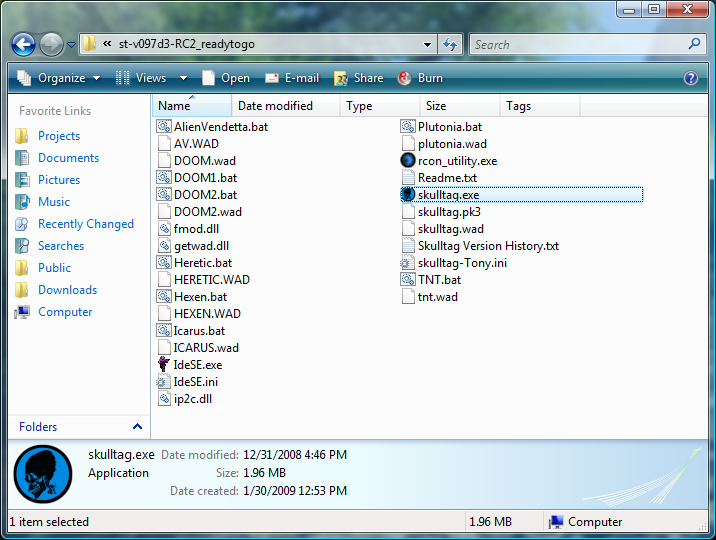Select the Heretic.bat file icon
The image size is (716, 540).
[x=164, y=263]
